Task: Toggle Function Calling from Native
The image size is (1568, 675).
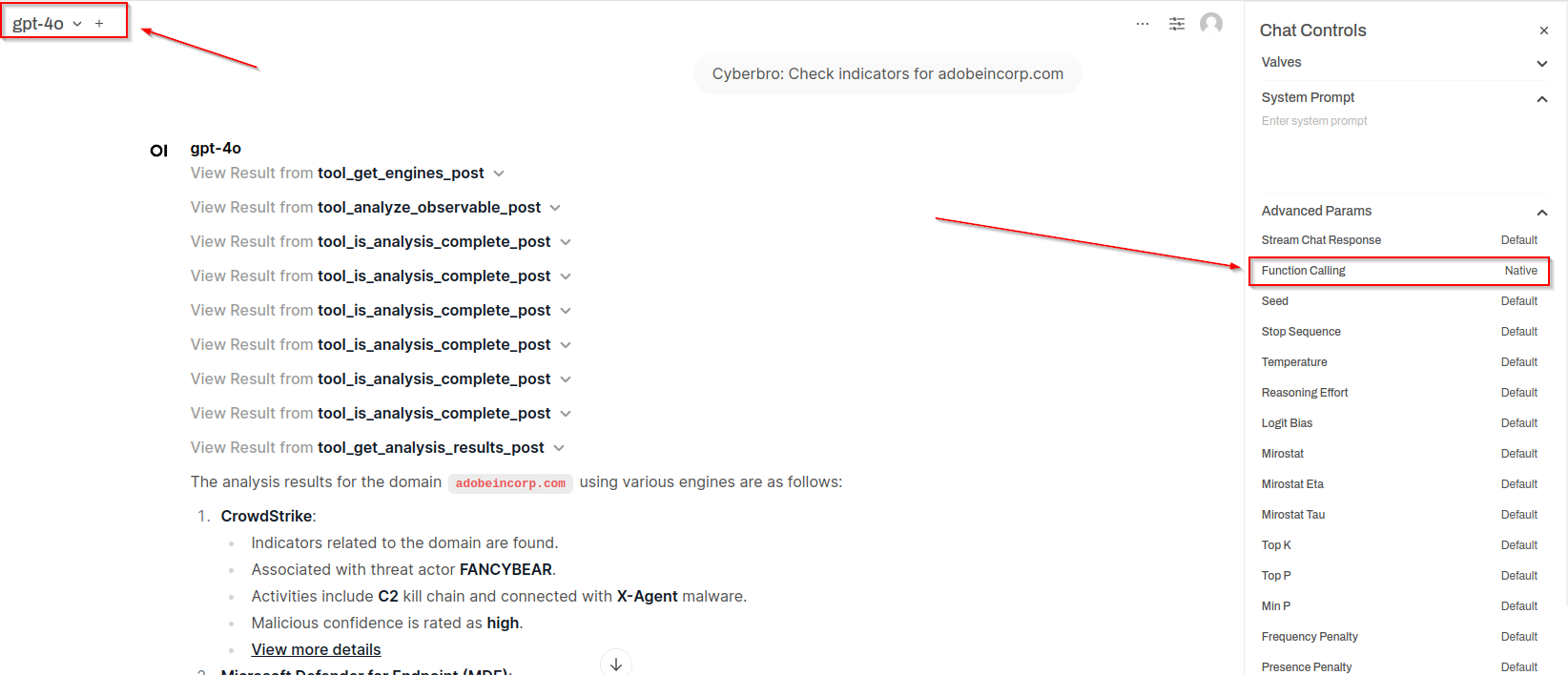Action: 1520,271
